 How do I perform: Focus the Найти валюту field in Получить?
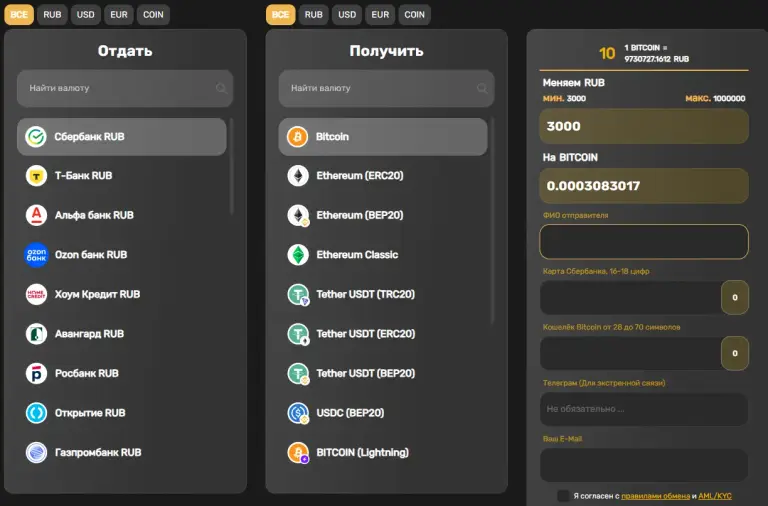[x=386, y=88]
